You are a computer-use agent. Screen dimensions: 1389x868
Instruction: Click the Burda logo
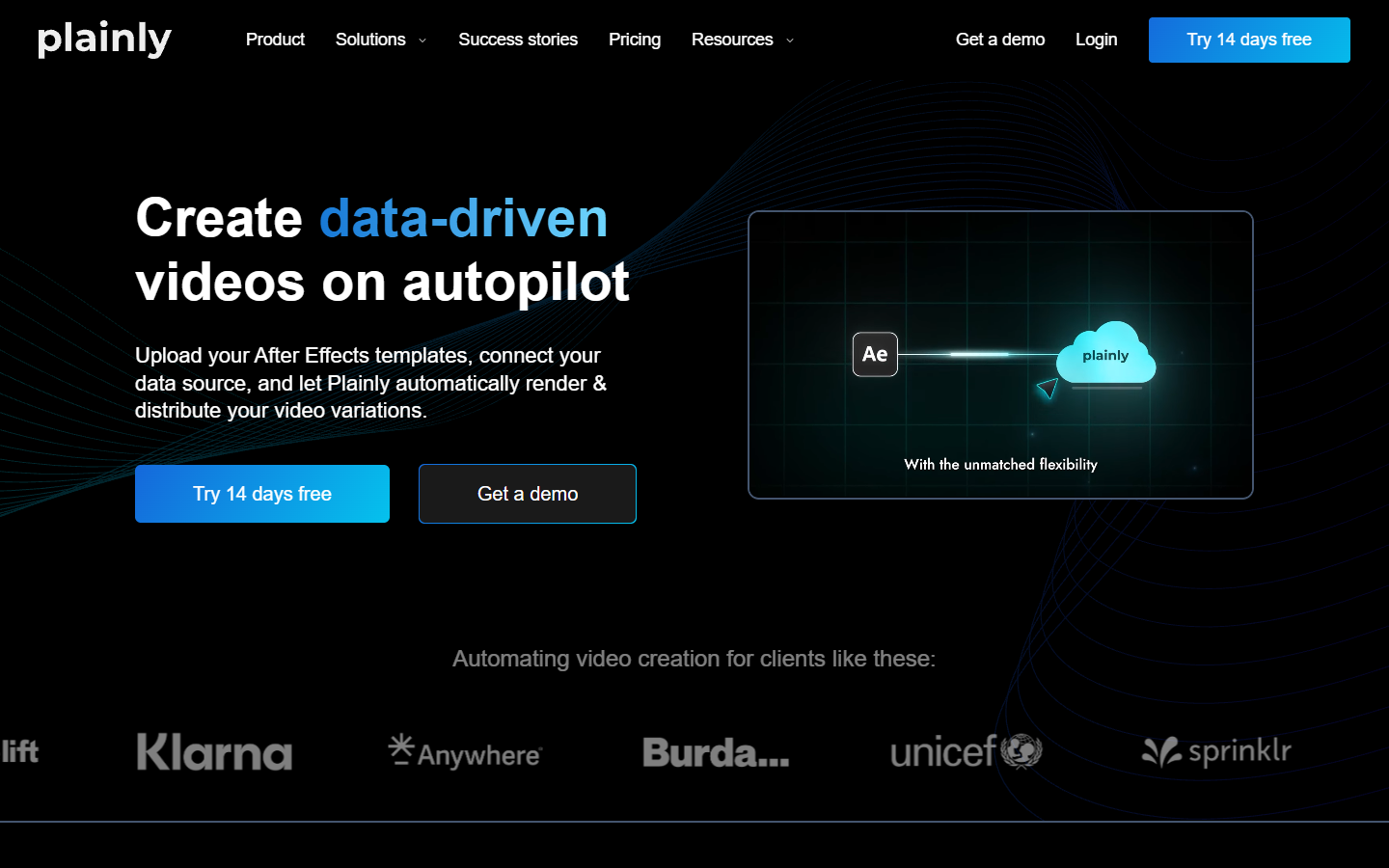point(716,752)
